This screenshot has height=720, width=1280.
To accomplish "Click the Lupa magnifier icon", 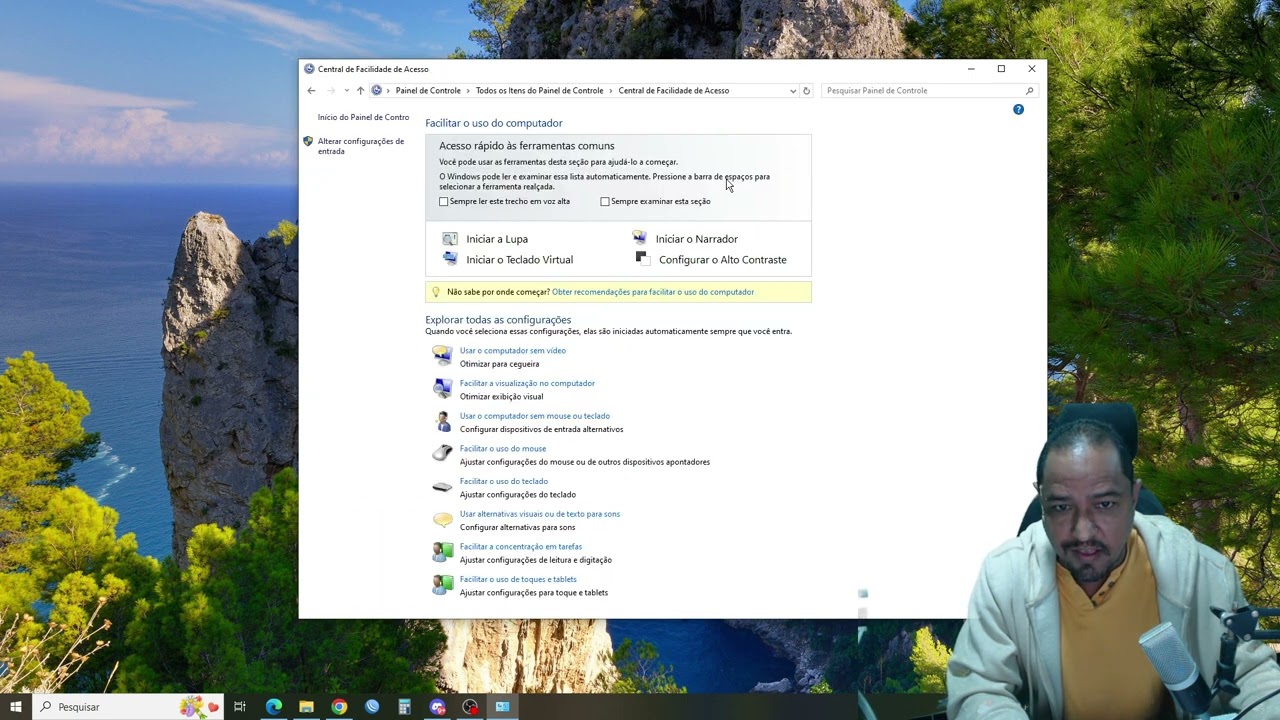I will tap(450, 239).
